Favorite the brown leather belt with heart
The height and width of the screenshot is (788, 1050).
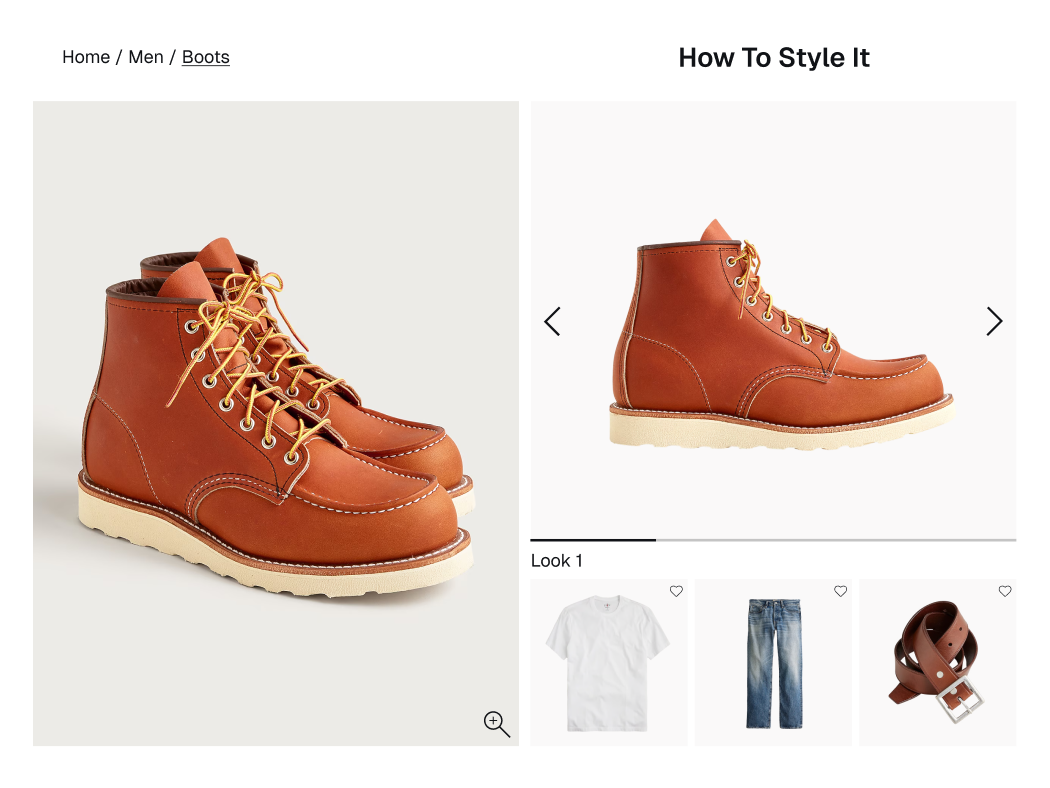coord(1005,591)
